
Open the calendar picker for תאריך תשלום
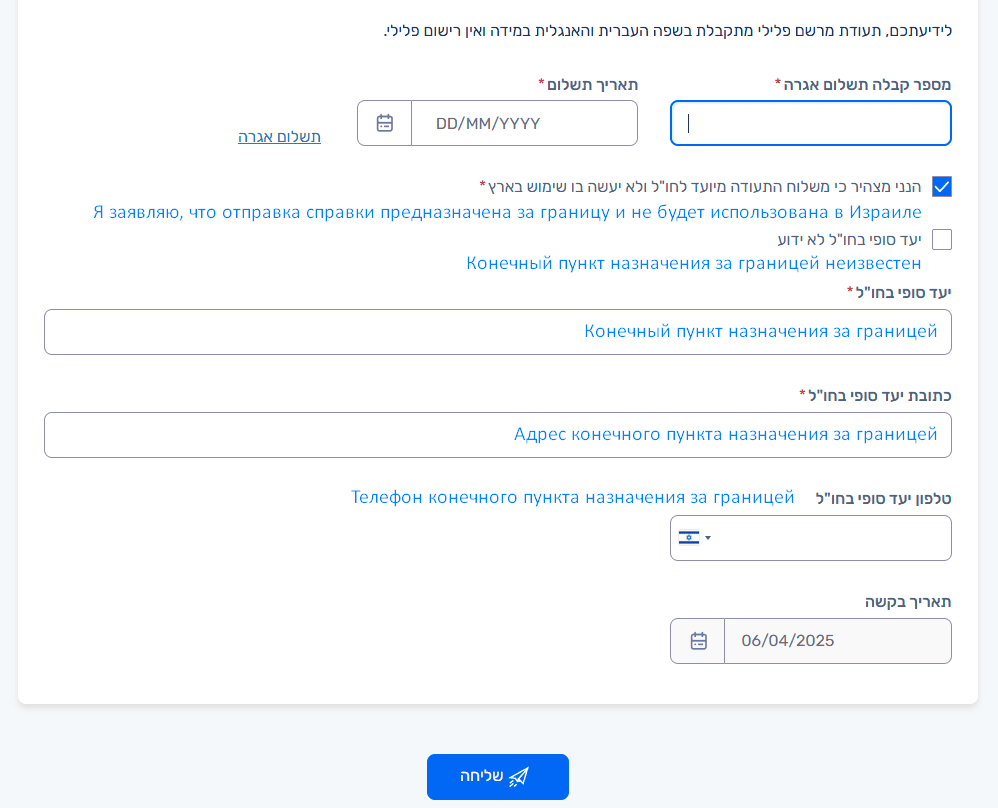385,123
